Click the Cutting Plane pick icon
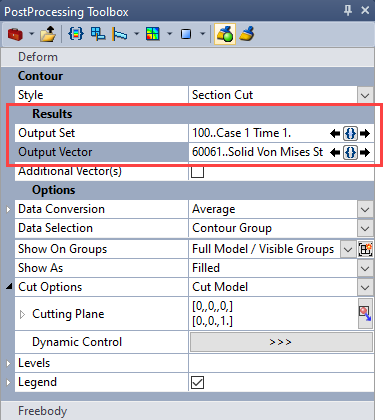The image size is (383, 420). click(365, 314)
